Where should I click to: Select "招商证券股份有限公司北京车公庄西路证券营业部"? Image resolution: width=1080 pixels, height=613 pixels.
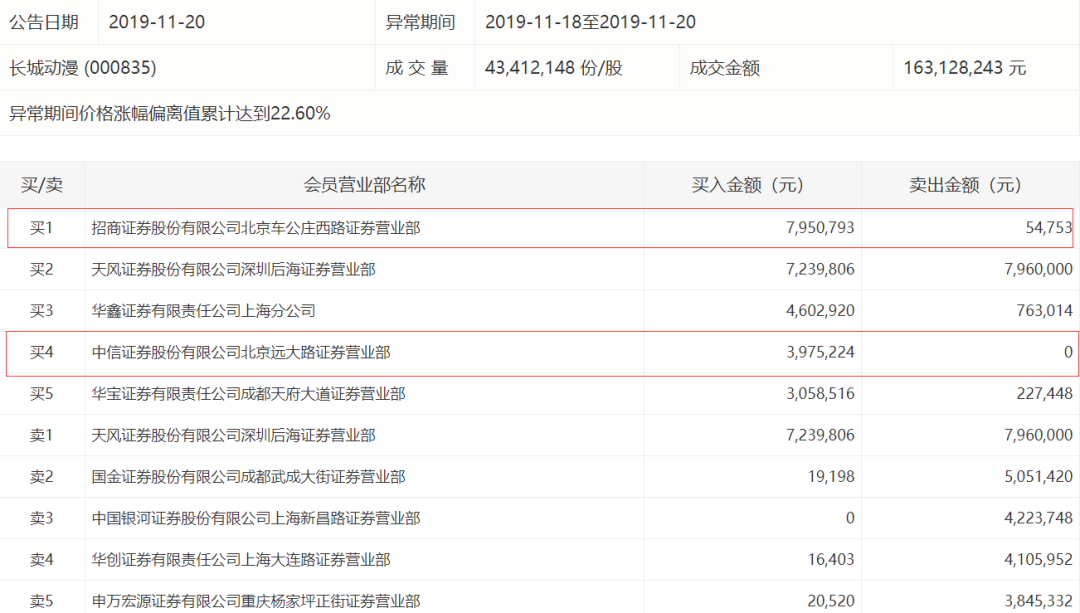(x=256, y=228)
